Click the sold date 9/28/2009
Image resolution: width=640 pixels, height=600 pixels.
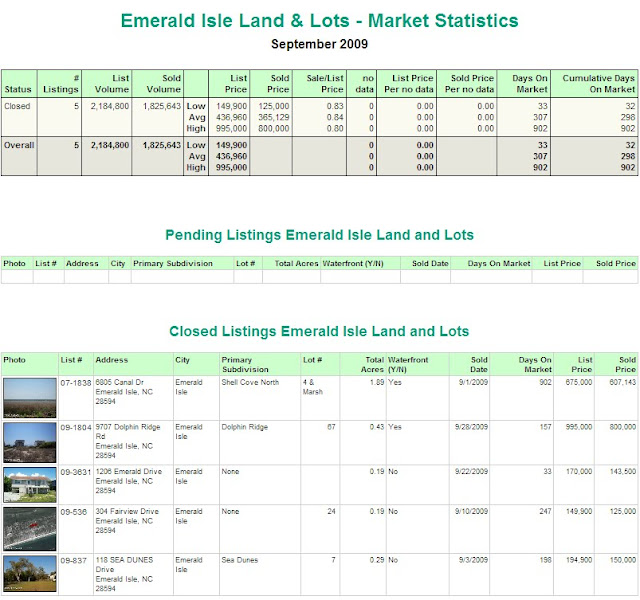pos(471,427)
